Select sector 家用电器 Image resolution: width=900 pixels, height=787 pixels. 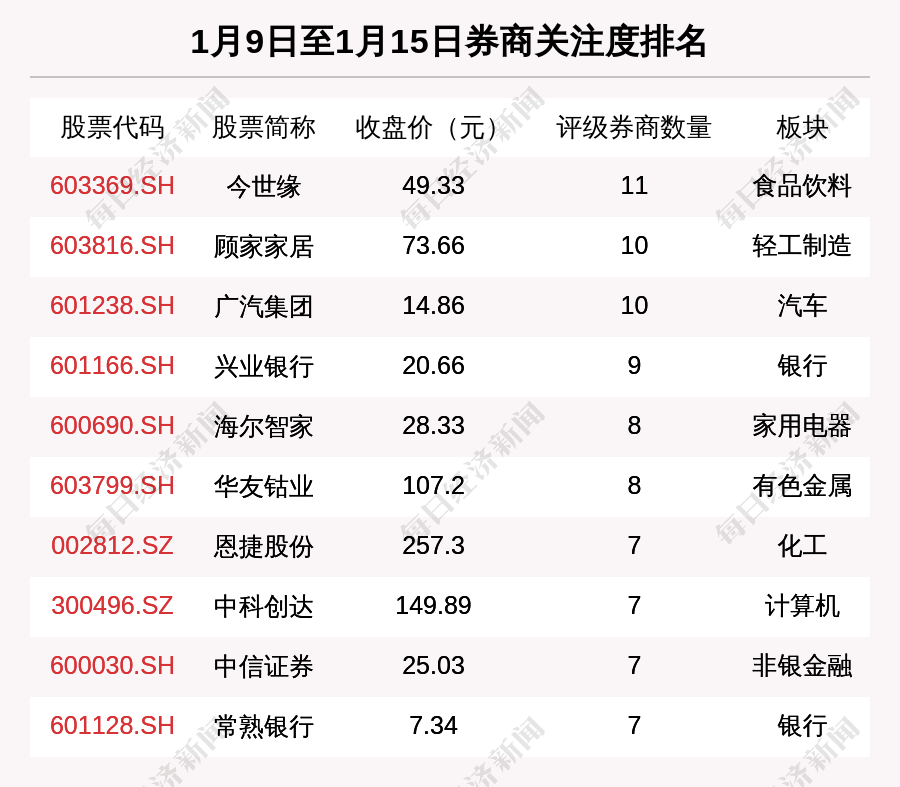[802, 427]
